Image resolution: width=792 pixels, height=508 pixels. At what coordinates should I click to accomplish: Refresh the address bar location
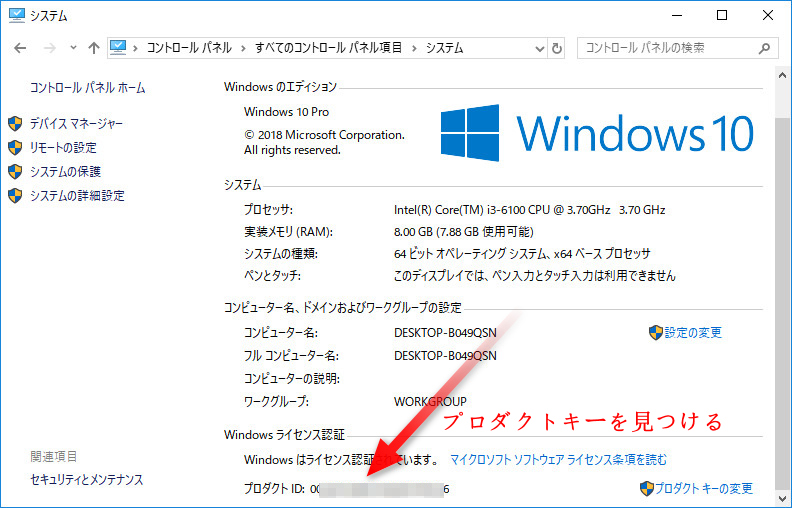[x=557, y=48]
